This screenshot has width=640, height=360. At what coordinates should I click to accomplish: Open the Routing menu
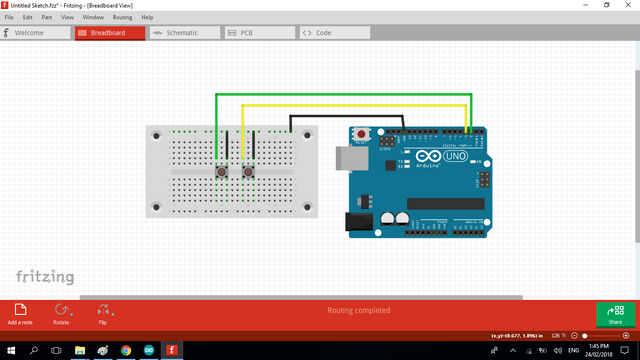tap(122, 17)
